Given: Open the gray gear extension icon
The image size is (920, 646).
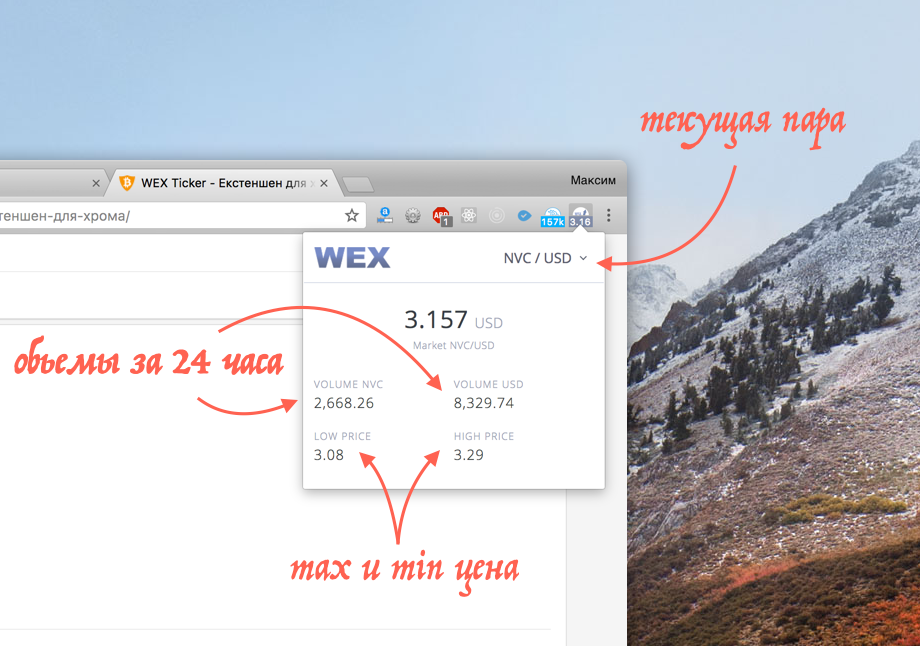Looking at the screenshot, I should click(413, 216).
